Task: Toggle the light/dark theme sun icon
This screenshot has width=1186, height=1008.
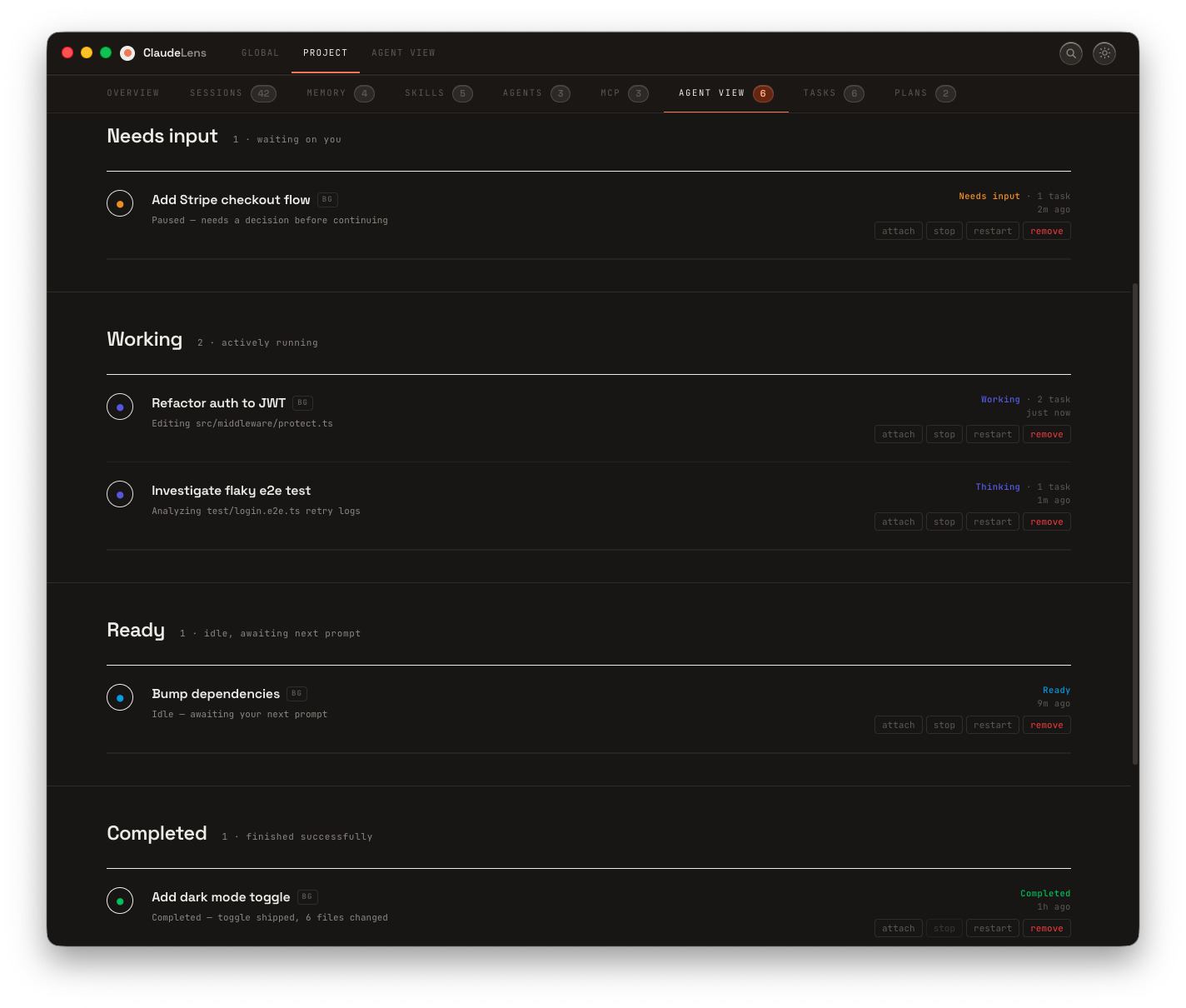Action: click(1104, 53)
